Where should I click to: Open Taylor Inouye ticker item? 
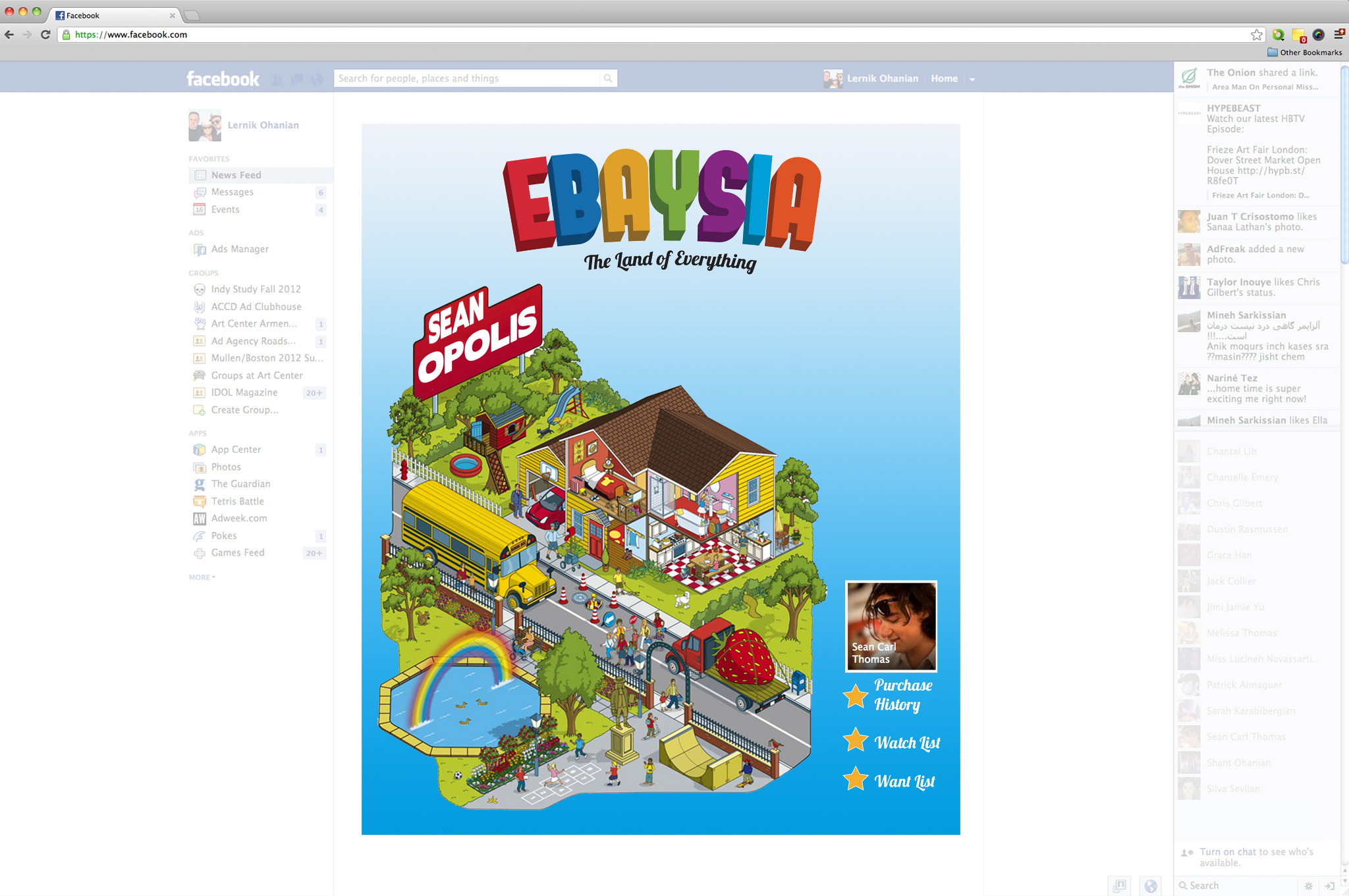pos(1257,287)
